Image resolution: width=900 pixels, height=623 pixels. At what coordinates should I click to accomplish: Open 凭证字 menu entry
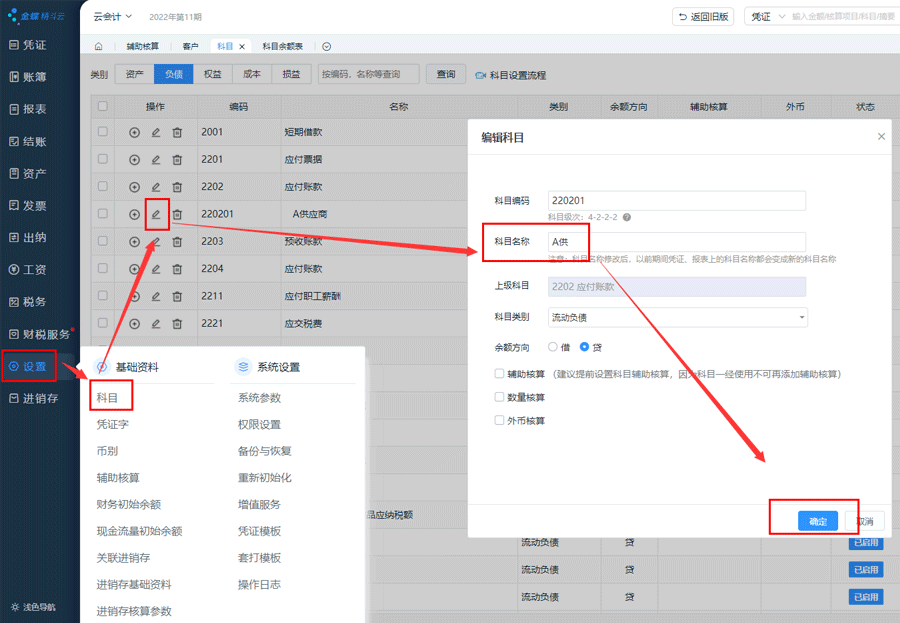click(x=112, y=424)
